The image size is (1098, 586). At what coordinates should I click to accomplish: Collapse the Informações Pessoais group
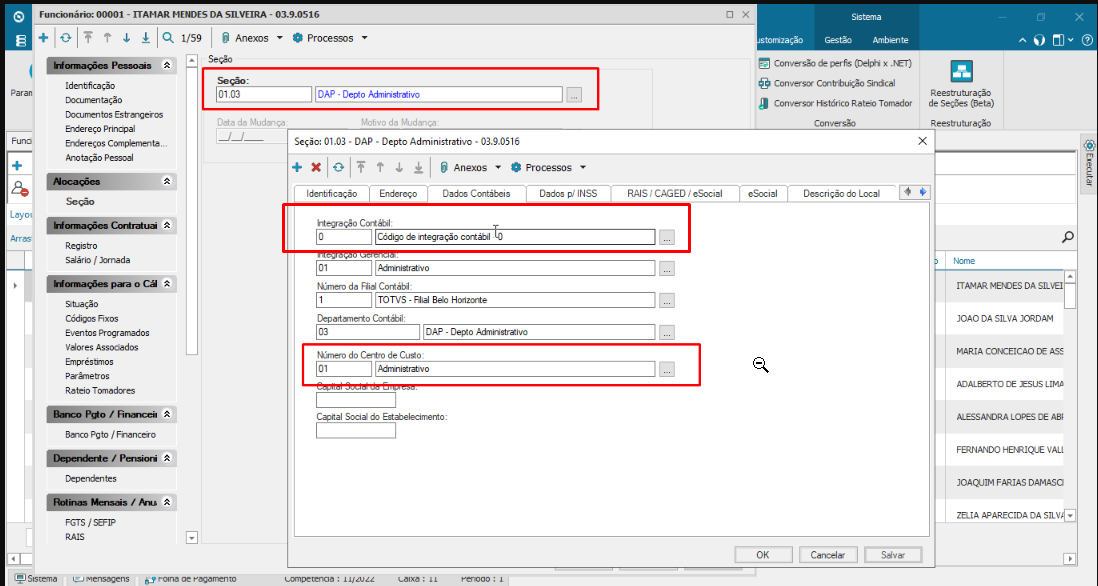[167, 65]
